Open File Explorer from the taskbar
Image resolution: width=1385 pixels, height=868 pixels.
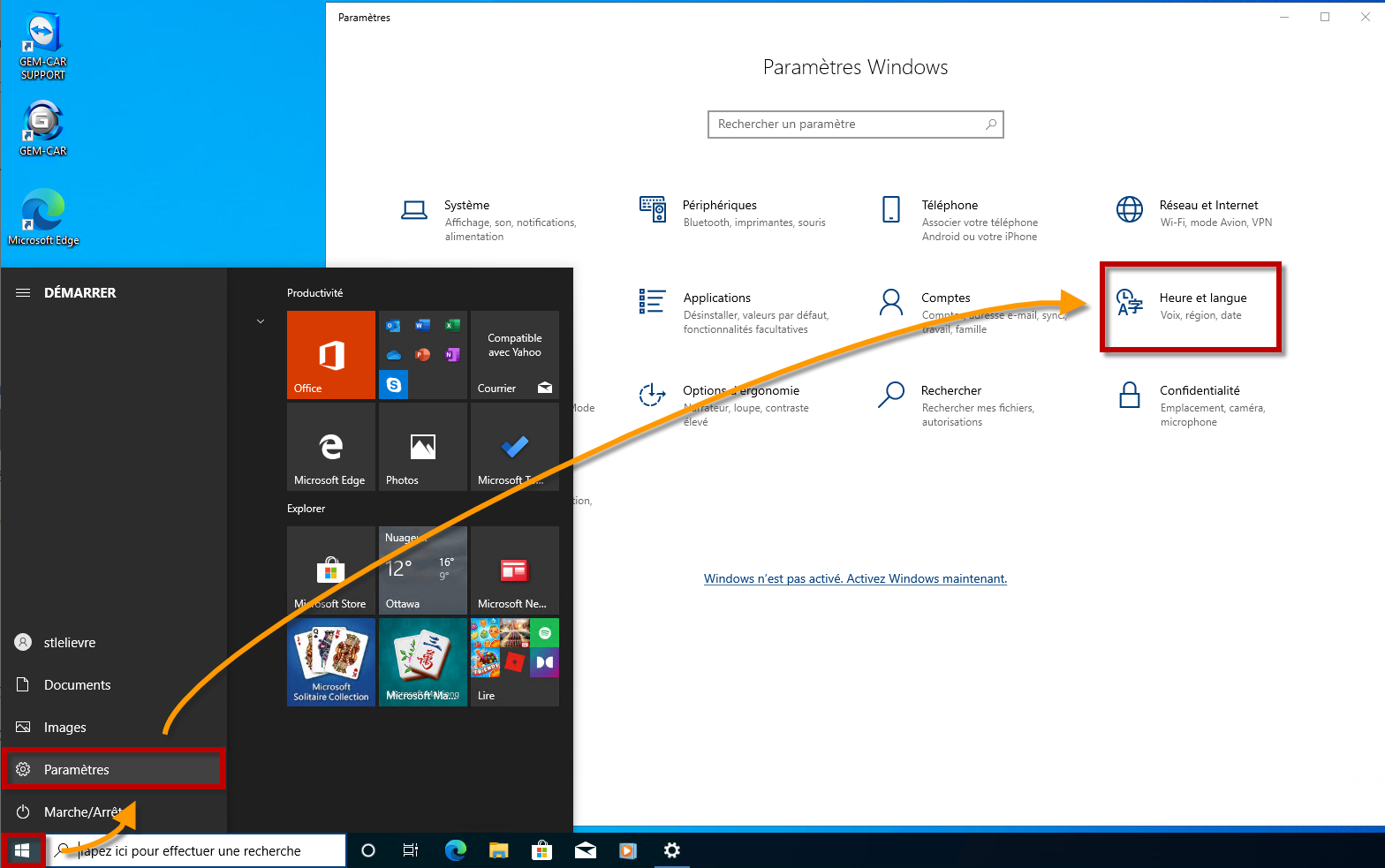(x=499, y=850)
